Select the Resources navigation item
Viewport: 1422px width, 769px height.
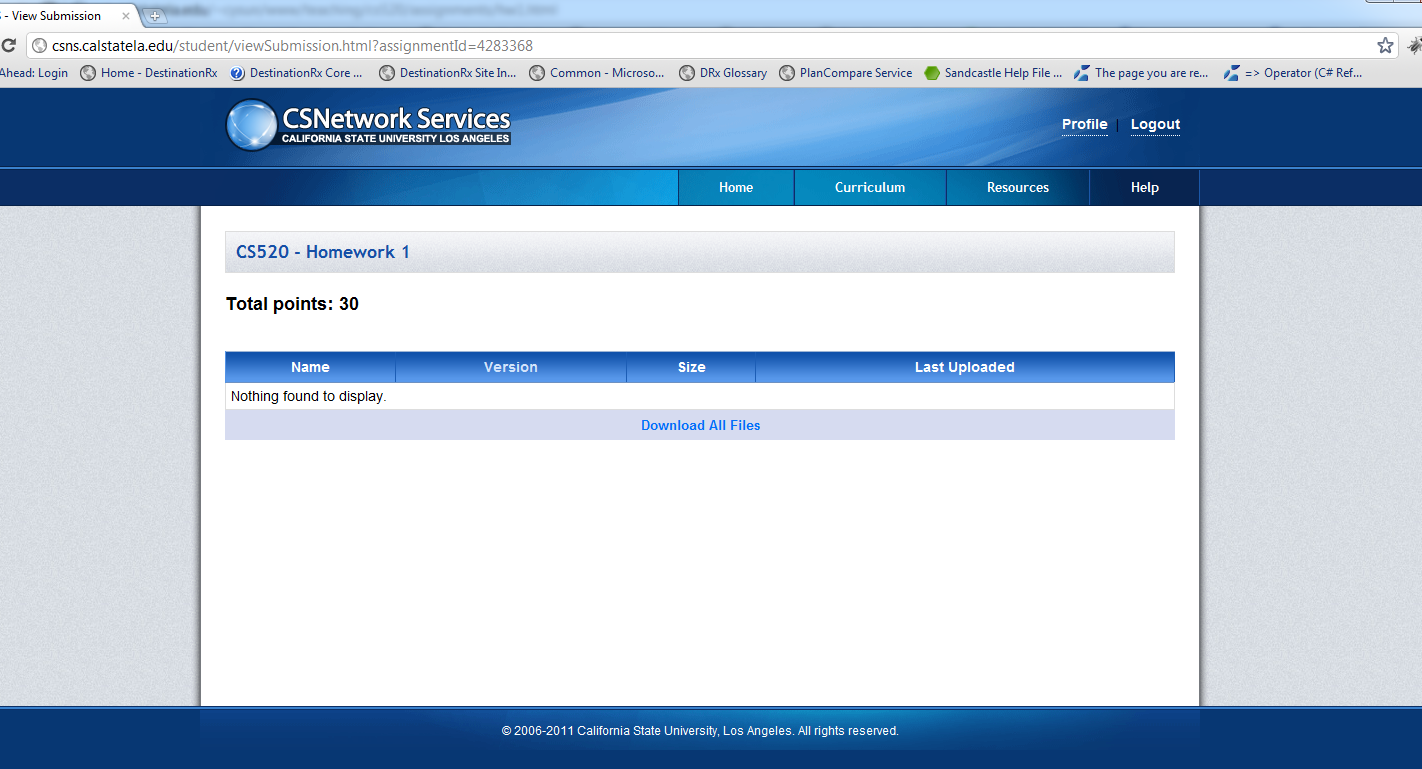(1017, 187)
